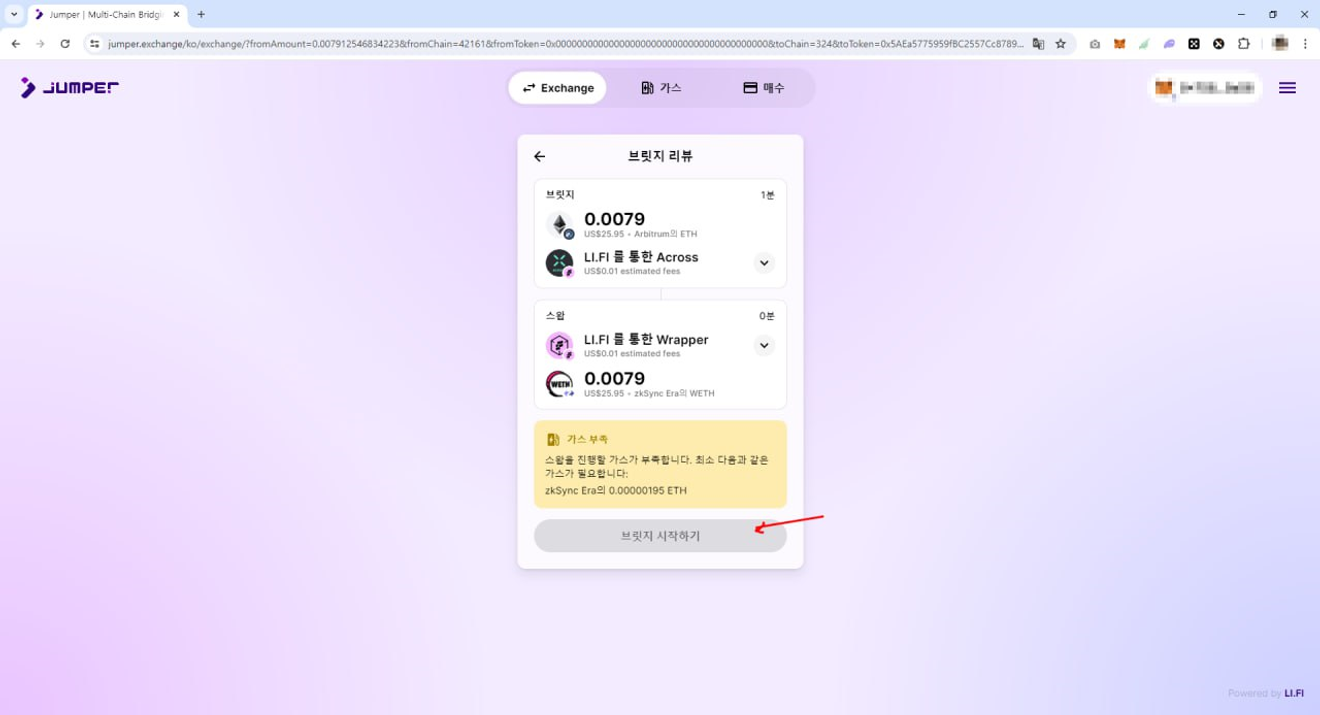Click the 0.0079 zkSync Era WETH amount

pyautogui.click(x=614, y=378)
